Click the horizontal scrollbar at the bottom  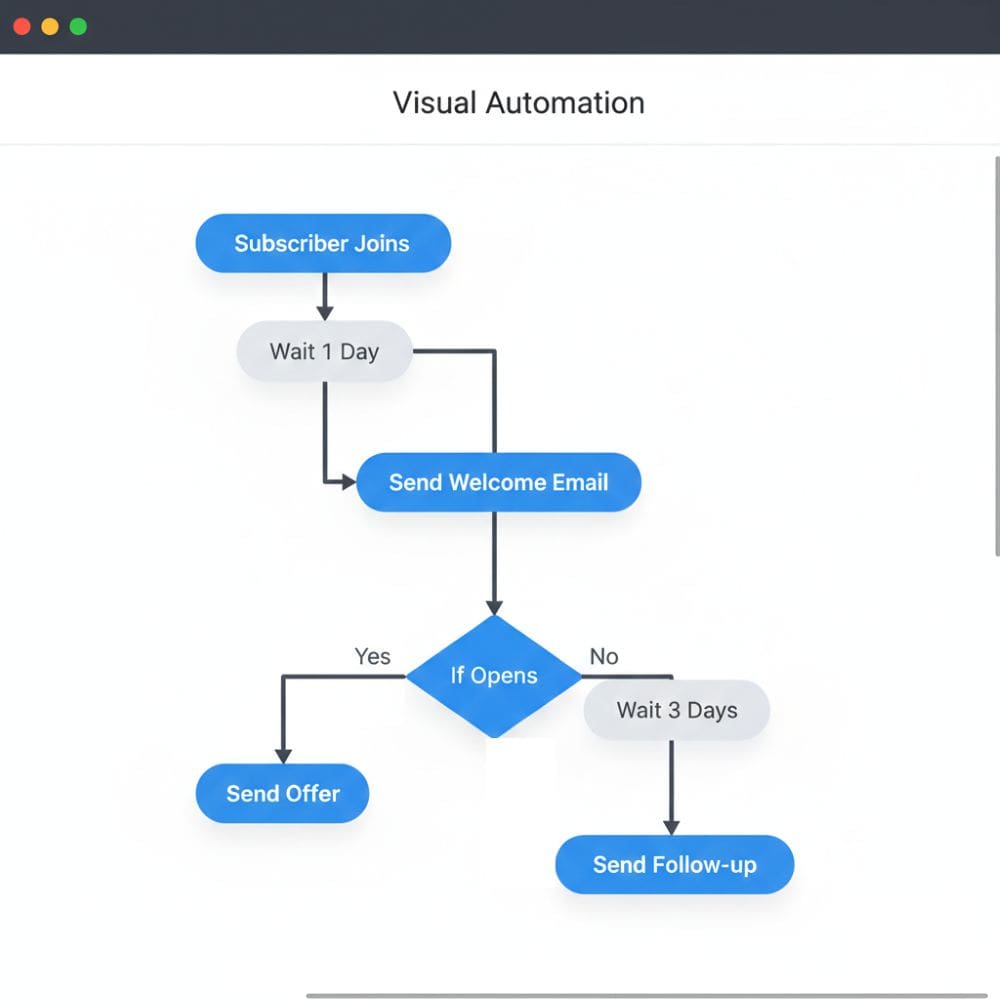[x=648, y=996]
